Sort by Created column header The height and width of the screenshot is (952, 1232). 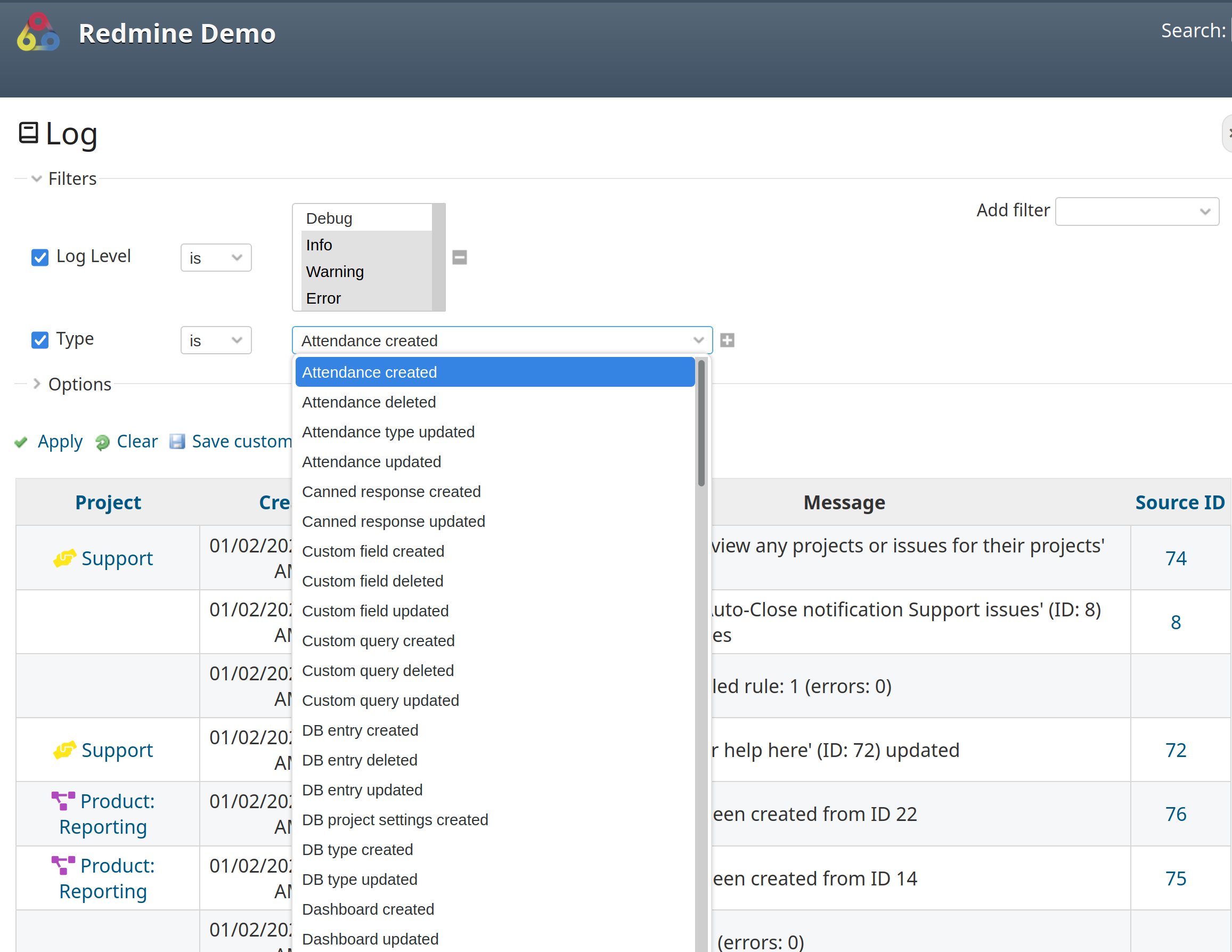coord(275,502)
